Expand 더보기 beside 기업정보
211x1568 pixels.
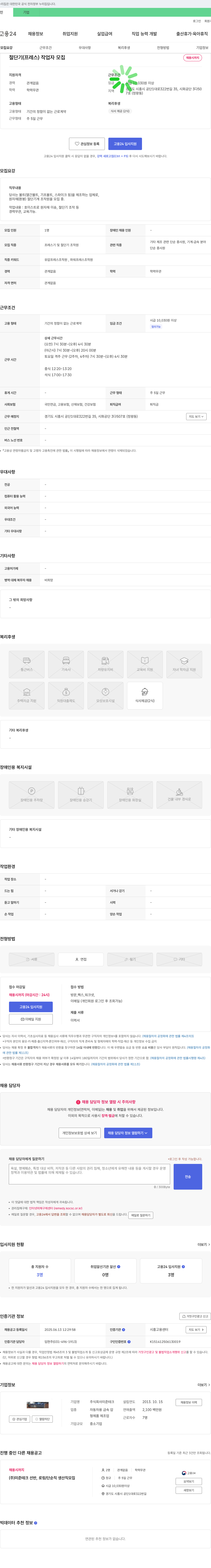click(x=204, y=1385)
